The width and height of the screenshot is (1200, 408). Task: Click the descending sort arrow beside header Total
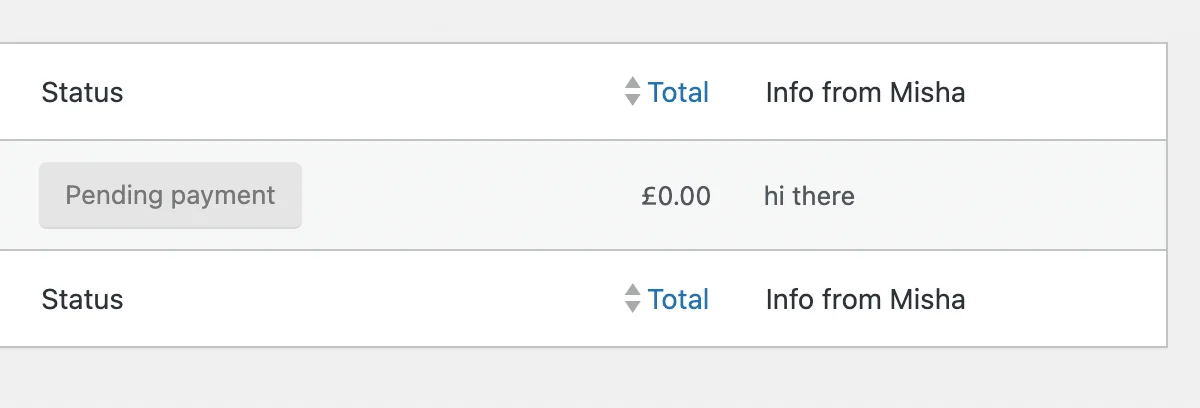[x=632, y=100]
